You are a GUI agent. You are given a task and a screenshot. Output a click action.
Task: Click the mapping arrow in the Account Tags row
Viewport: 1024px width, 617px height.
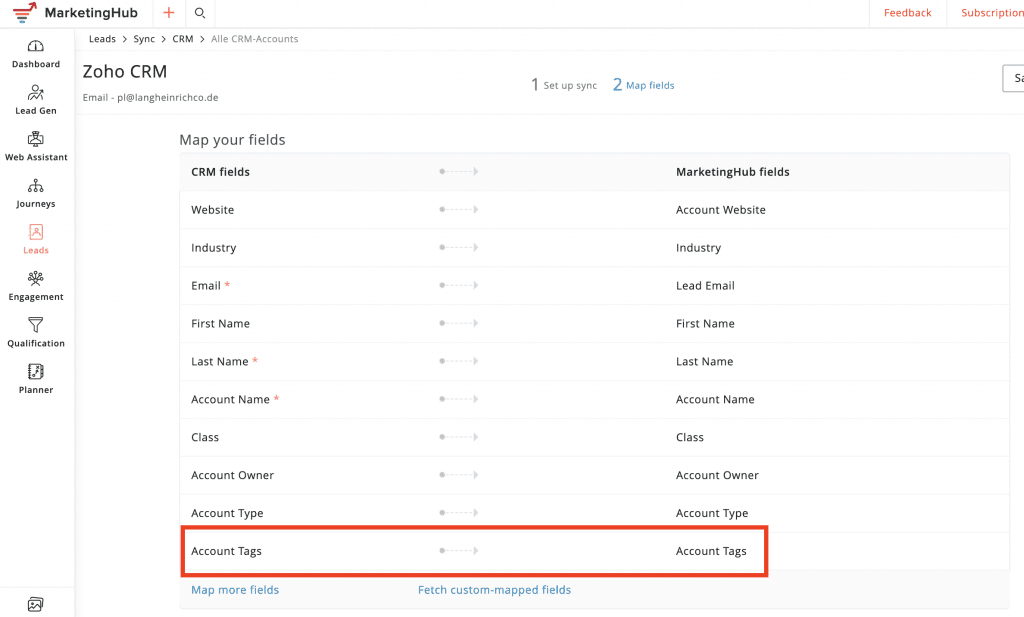click(458, 550)
